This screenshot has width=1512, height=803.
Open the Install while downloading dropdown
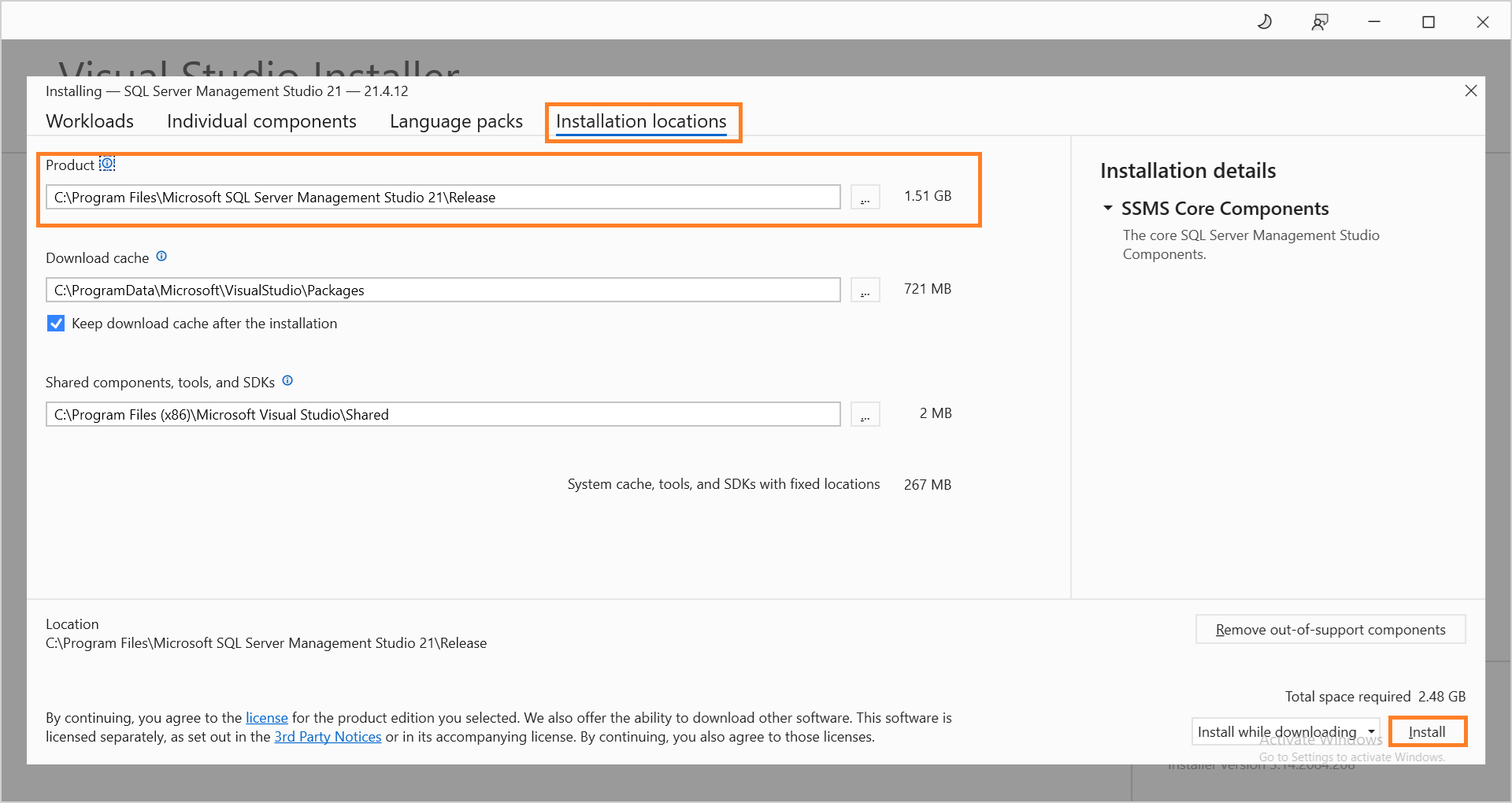[x=1370, y=731]
